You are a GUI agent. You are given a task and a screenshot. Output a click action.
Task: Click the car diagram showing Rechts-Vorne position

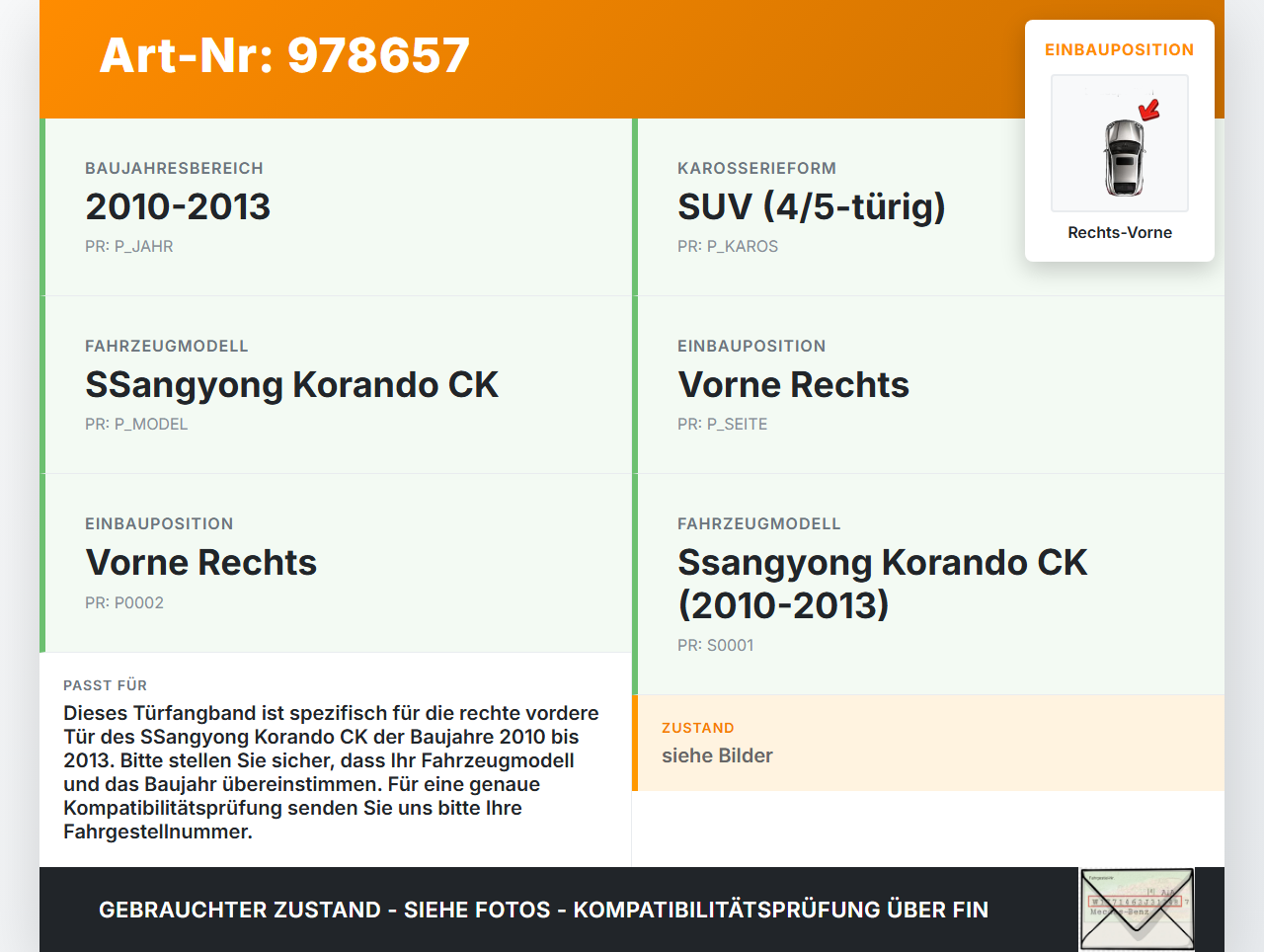click(x=1119, y=143)
